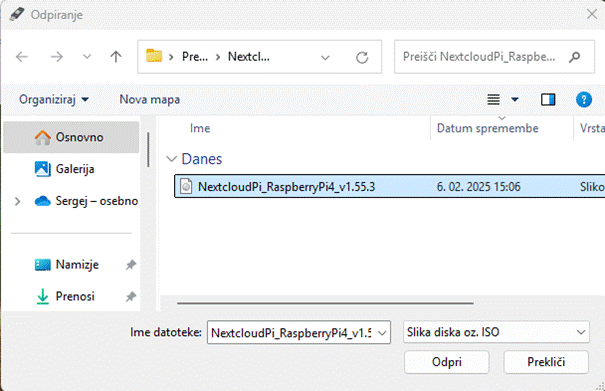Click the navigation pane vertical scrollbar

pos(148,150)
